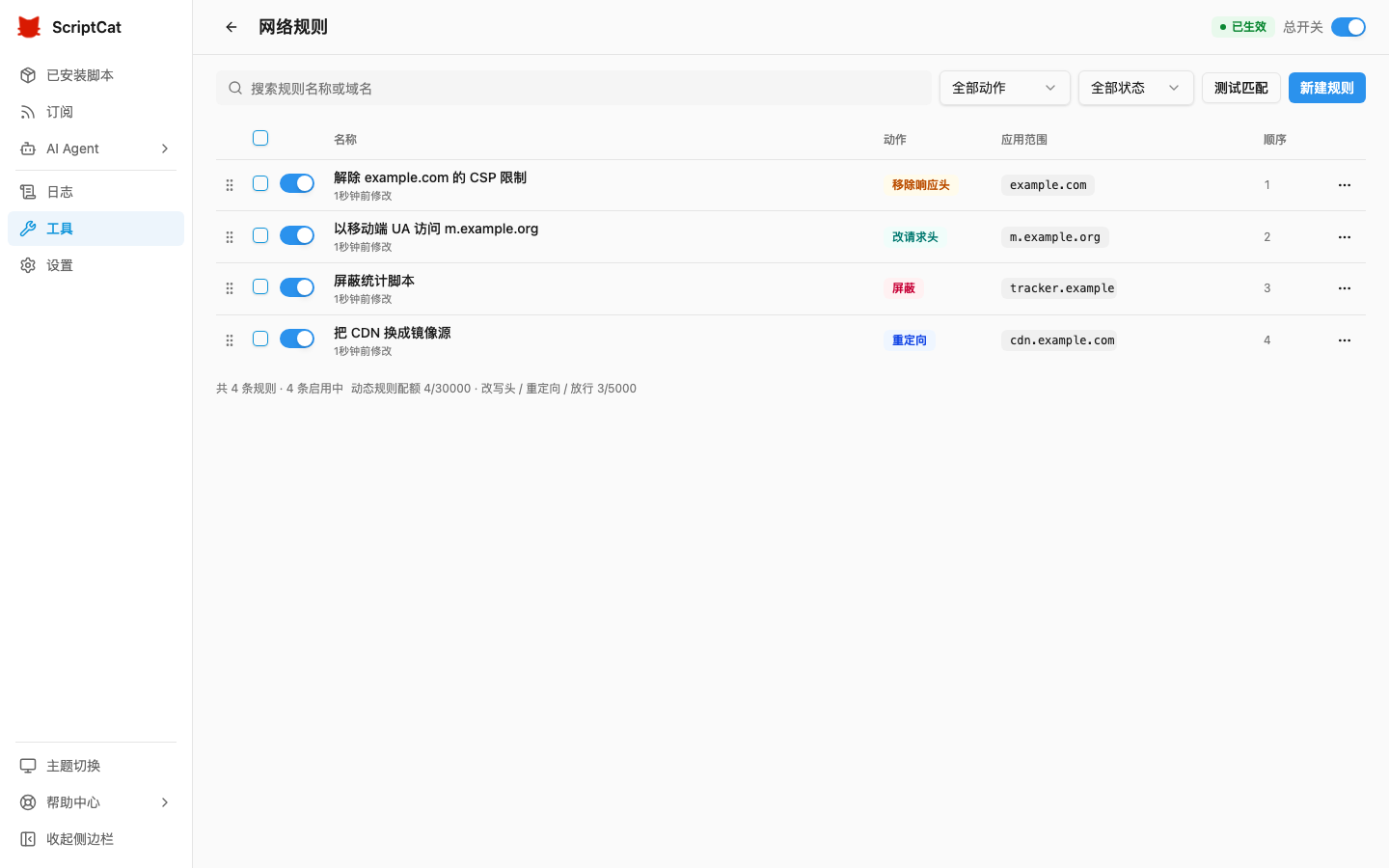Image resolution: width=1389 pixels, height=868 pixels.
Task: Open 设置 in sidebar
Action: pos(95,265)
